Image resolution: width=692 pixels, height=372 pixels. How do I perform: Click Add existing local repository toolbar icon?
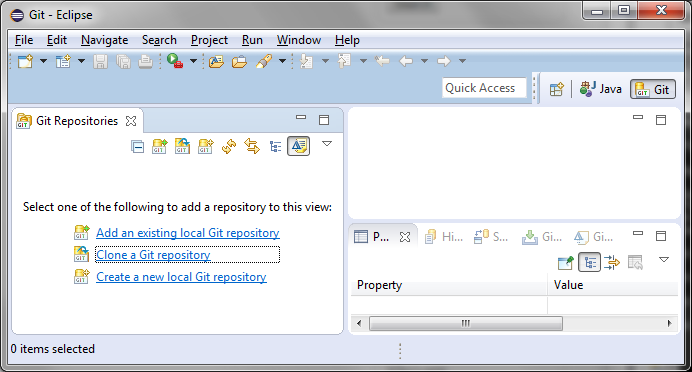[x=160, y=146]
